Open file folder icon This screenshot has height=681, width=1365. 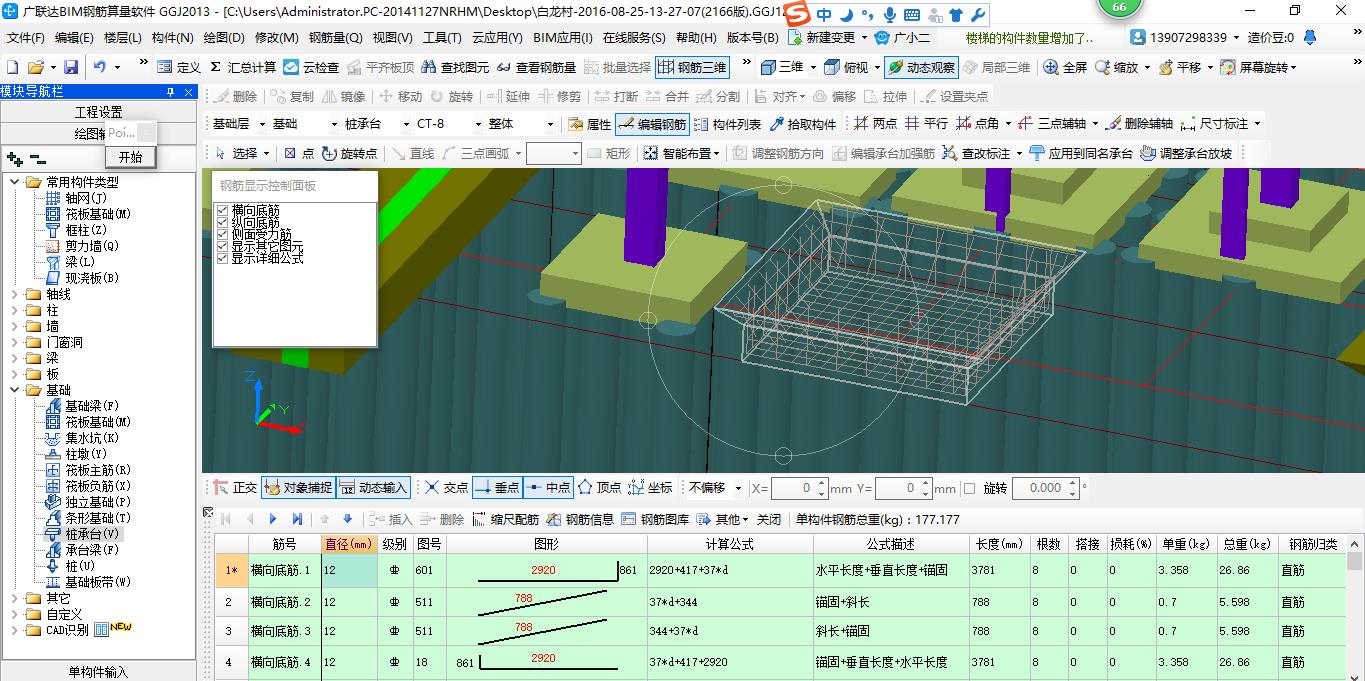tap(36, 67)
